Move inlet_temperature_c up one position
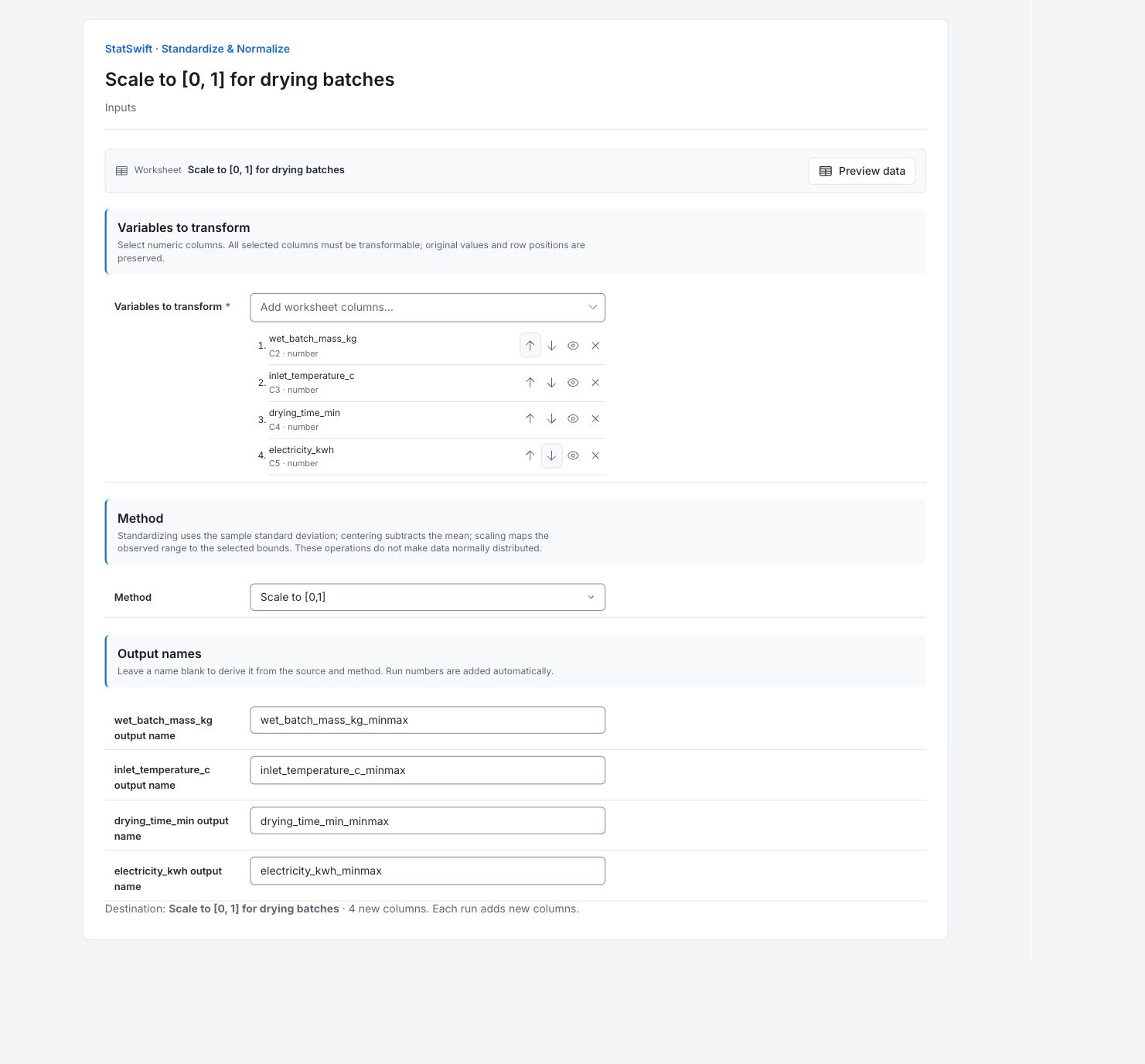Viewport: 1145px width, 1064px height. click(530, 383)
